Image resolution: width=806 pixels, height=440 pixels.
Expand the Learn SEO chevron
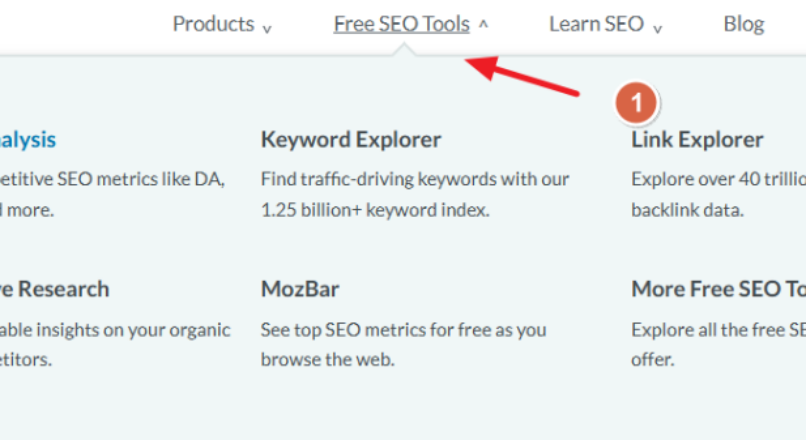coord(658,28)
